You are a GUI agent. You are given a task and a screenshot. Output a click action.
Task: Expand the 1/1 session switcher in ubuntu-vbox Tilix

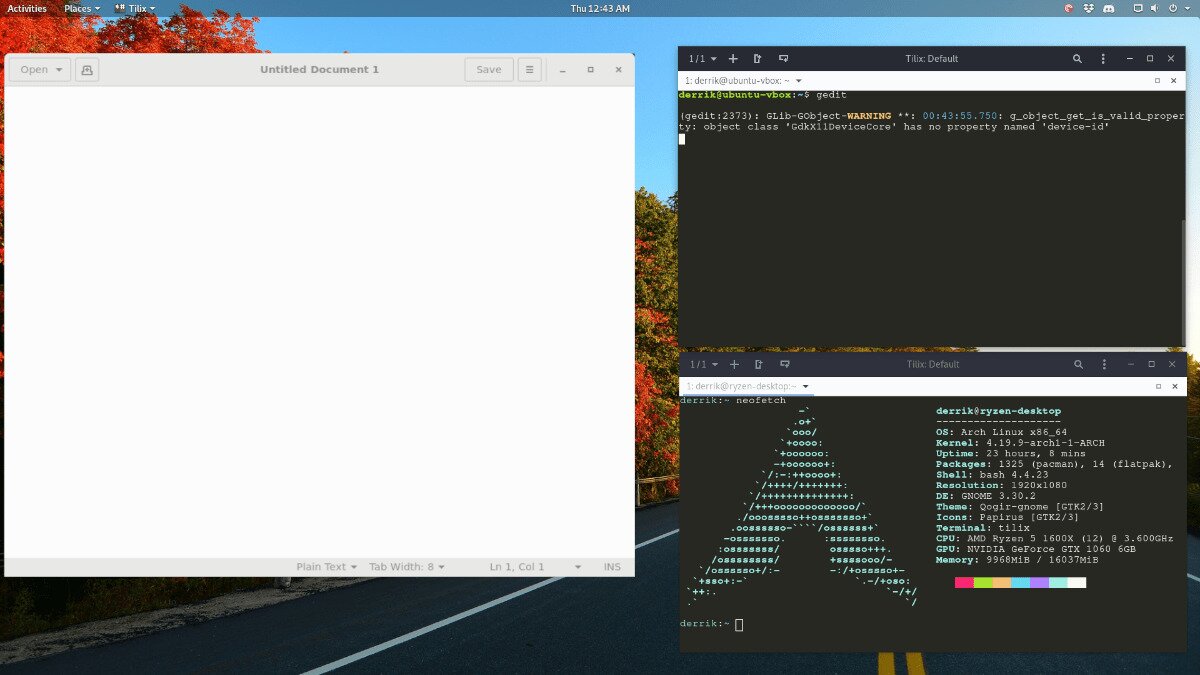[703, 59]
